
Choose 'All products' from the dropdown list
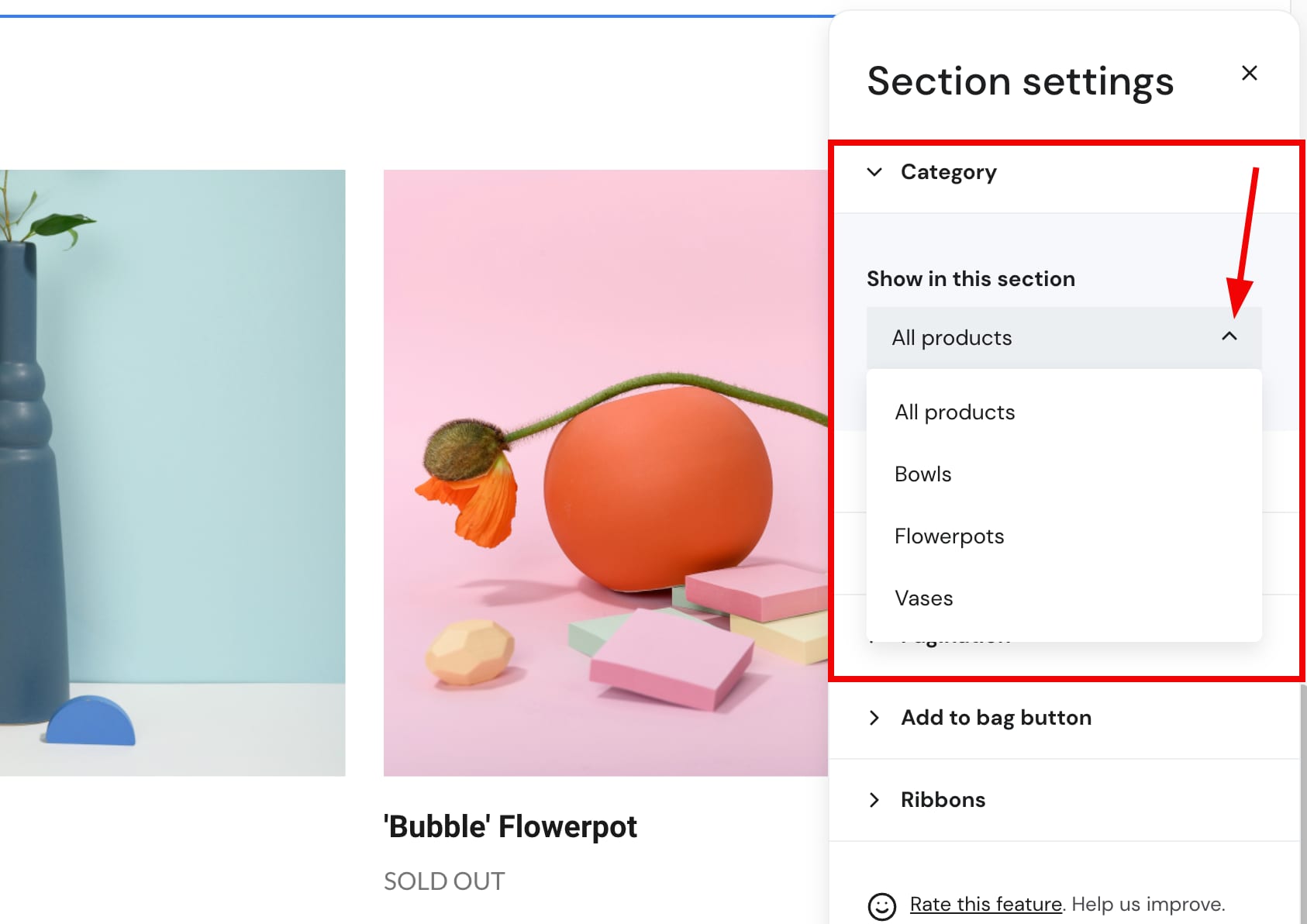click(x=954, y=412)
